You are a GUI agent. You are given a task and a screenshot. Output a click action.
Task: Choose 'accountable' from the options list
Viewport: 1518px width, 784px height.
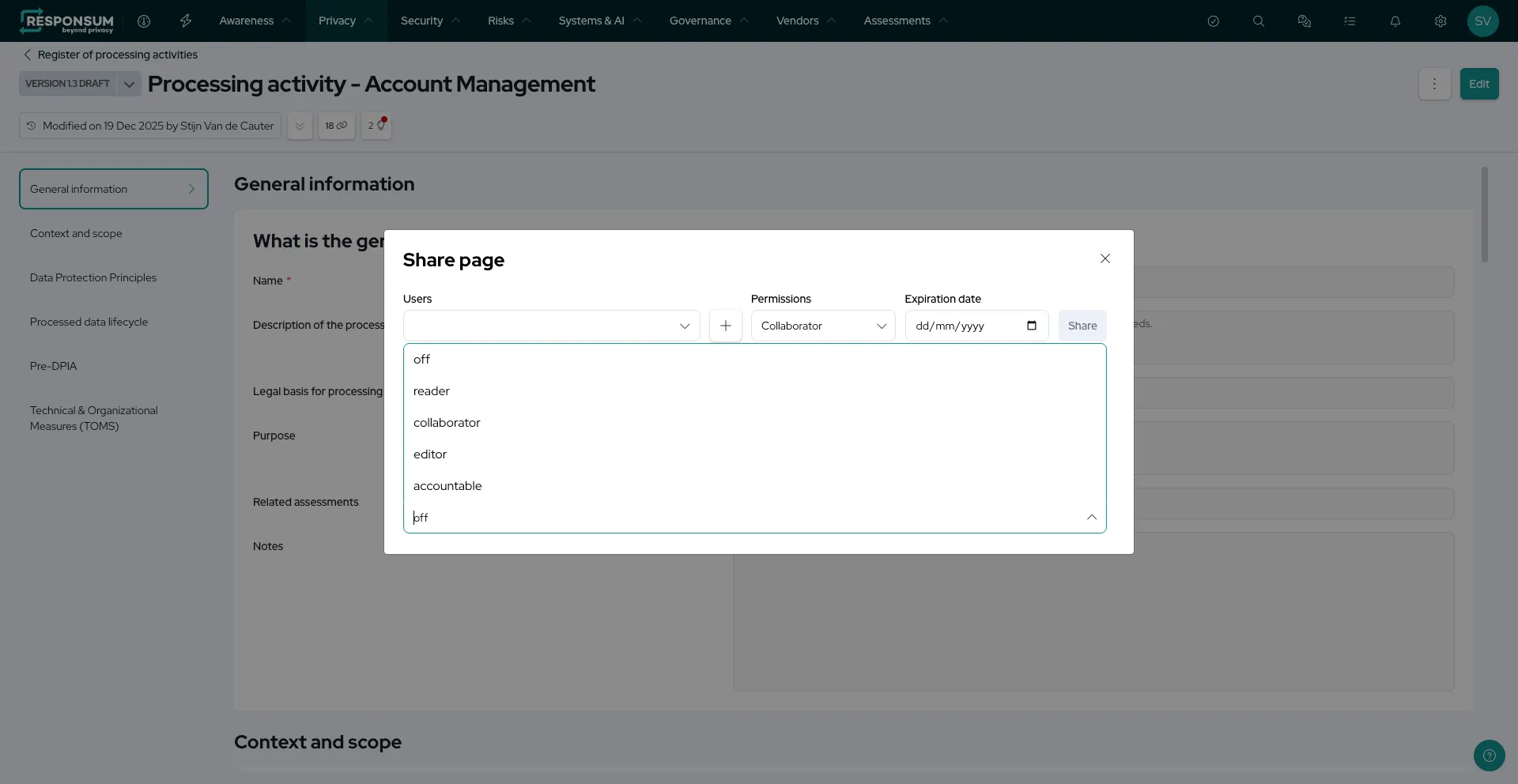coord(447,486)
